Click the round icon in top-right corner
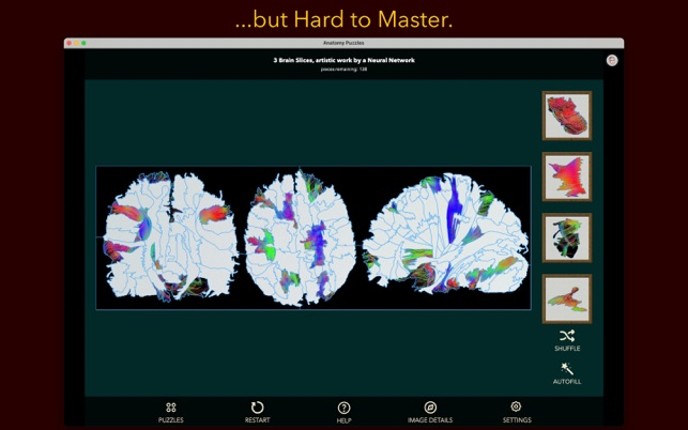688x430 pixels. click(612, 60)
